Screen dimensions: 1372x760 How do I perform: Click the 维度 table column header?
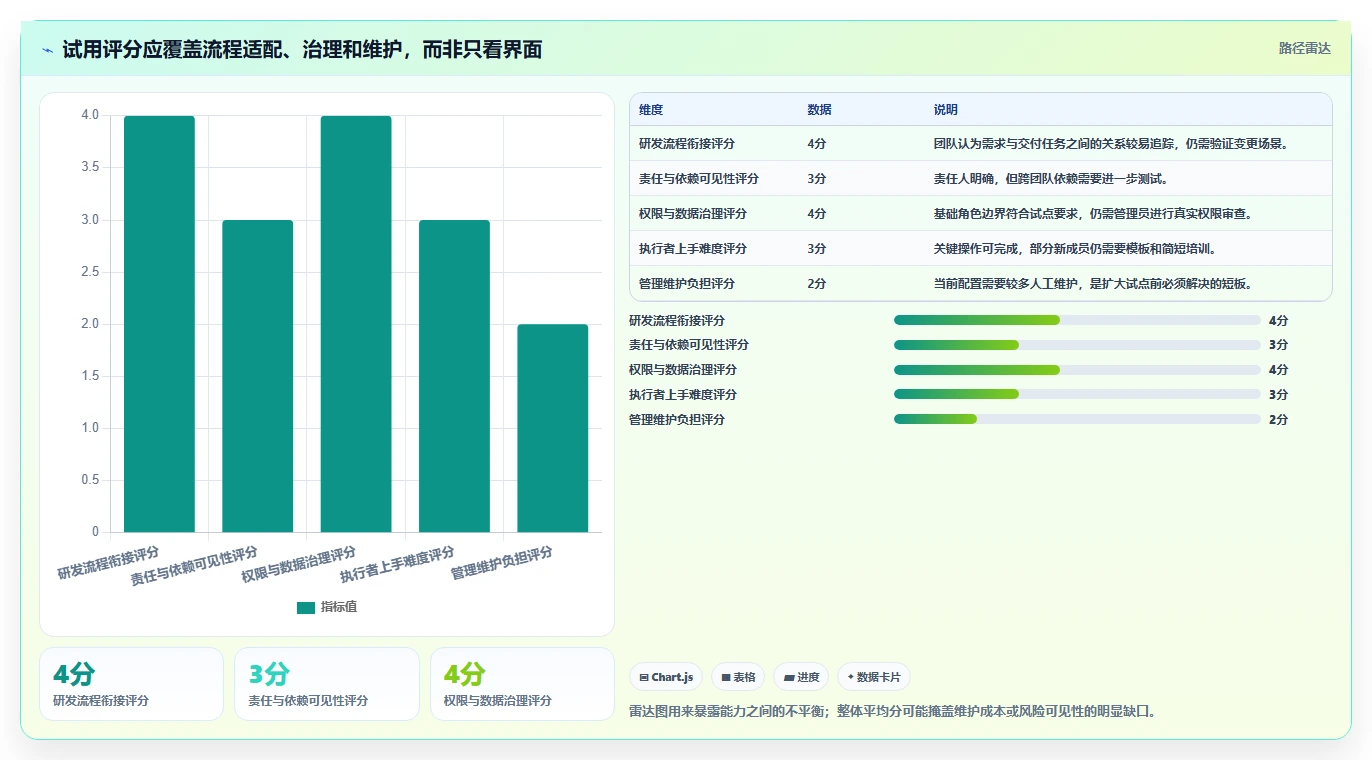651,110
